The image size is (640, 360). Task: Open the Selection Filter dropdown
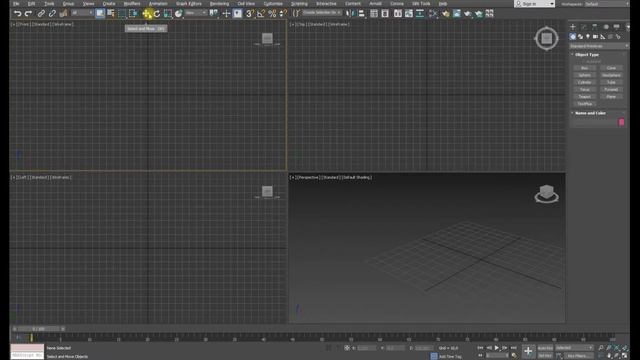tap(82, 13)
